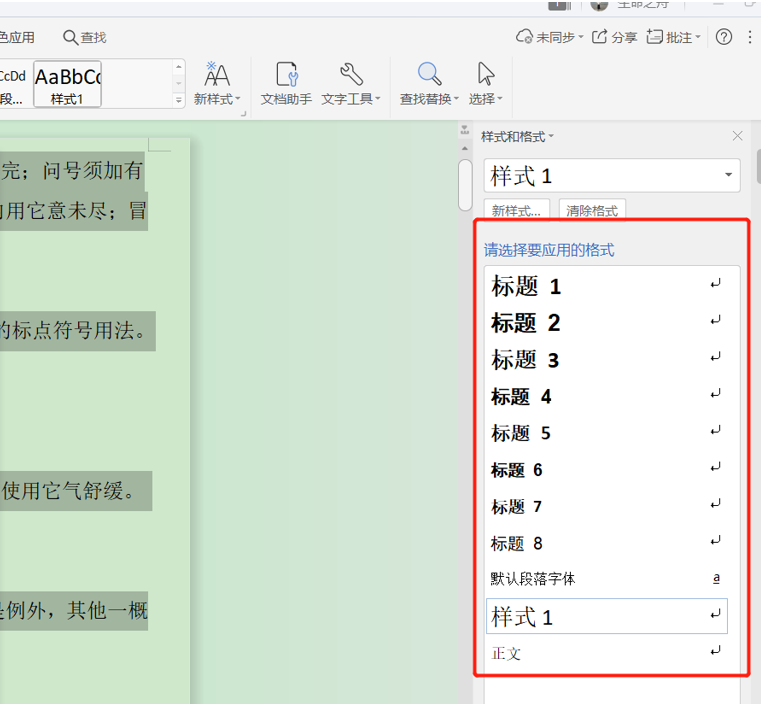Apply the 标题 8 style
This screenshot has width=761, height=704.
click(607, 543)
